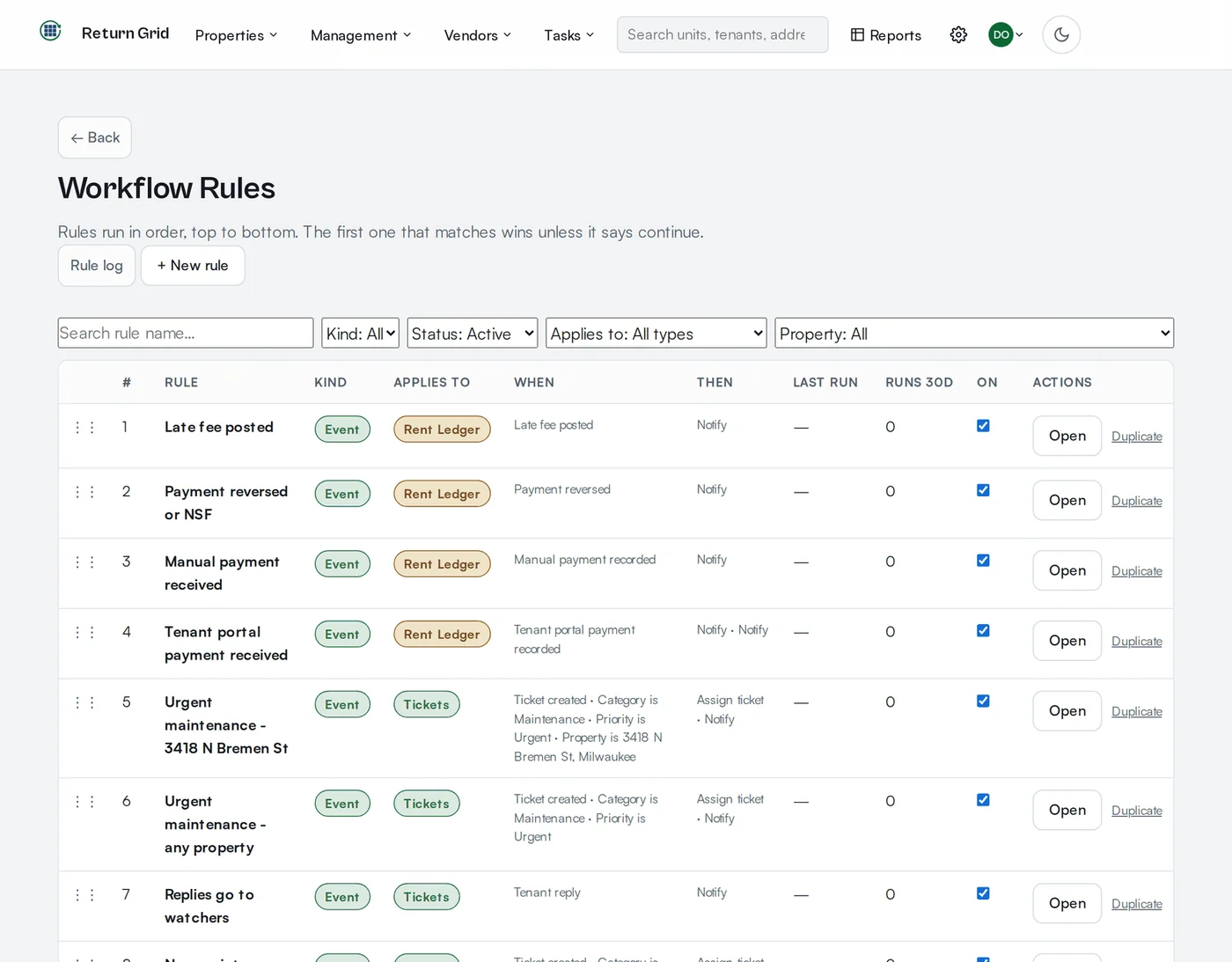Screen dimensions: 1232x962
Task: Disable the Payment reversed or NSF checkbox
Action: pos(983,490)
